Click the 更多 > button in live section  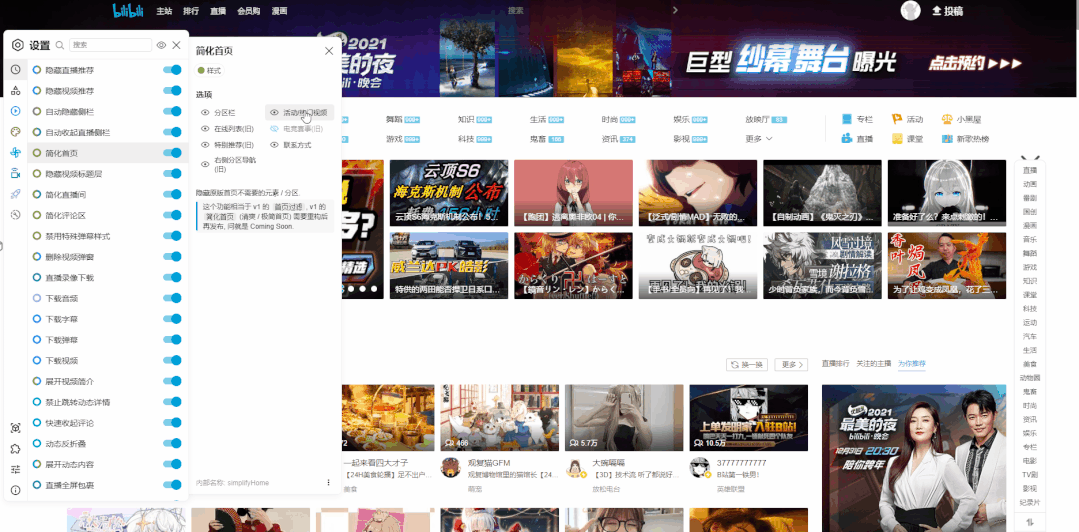(x=791, y=364)
